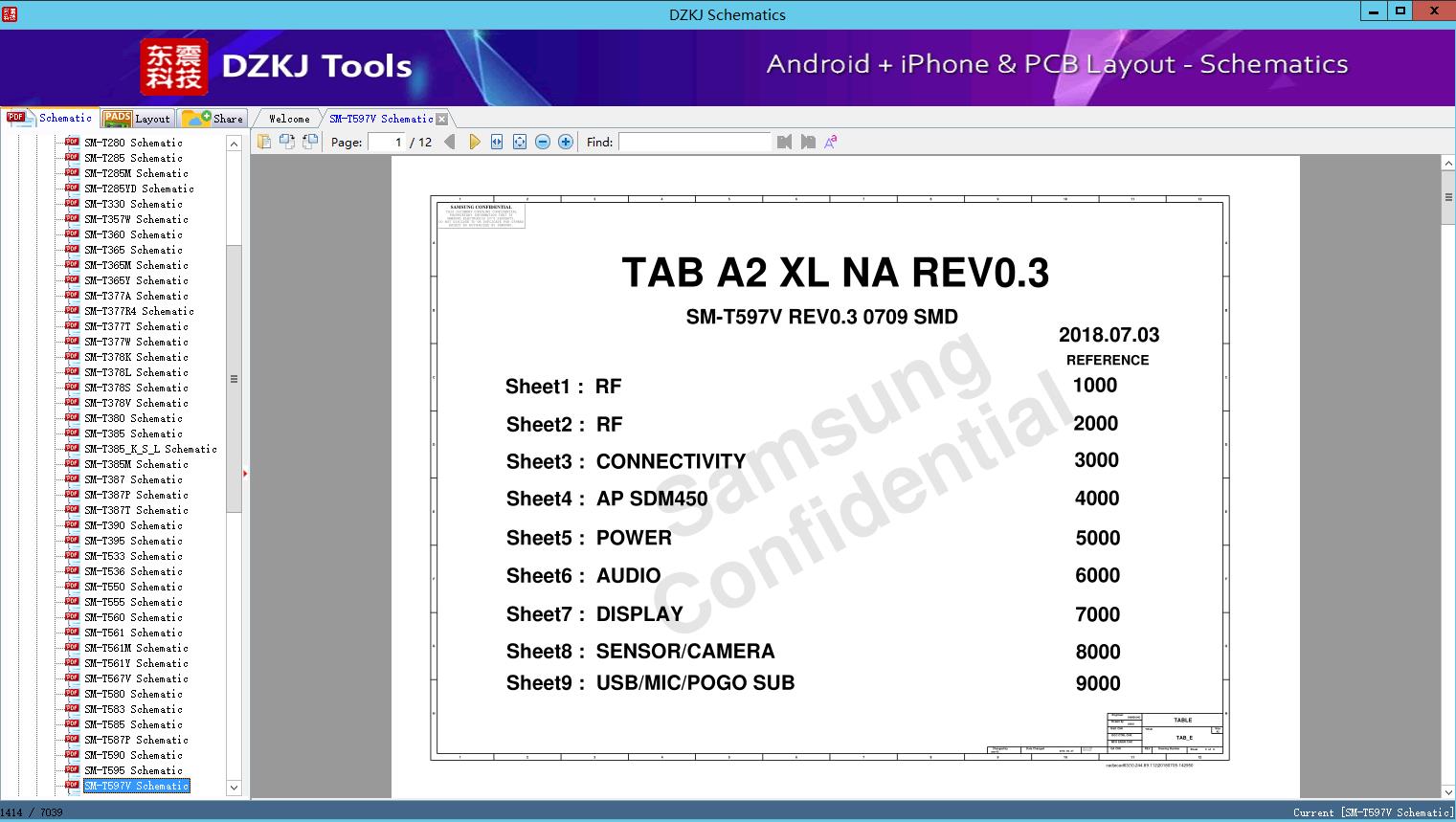Select SM-T385M Schematic
Viewport: 1456px width, 822px height.
pyautogui.click(x=136, y=464)
